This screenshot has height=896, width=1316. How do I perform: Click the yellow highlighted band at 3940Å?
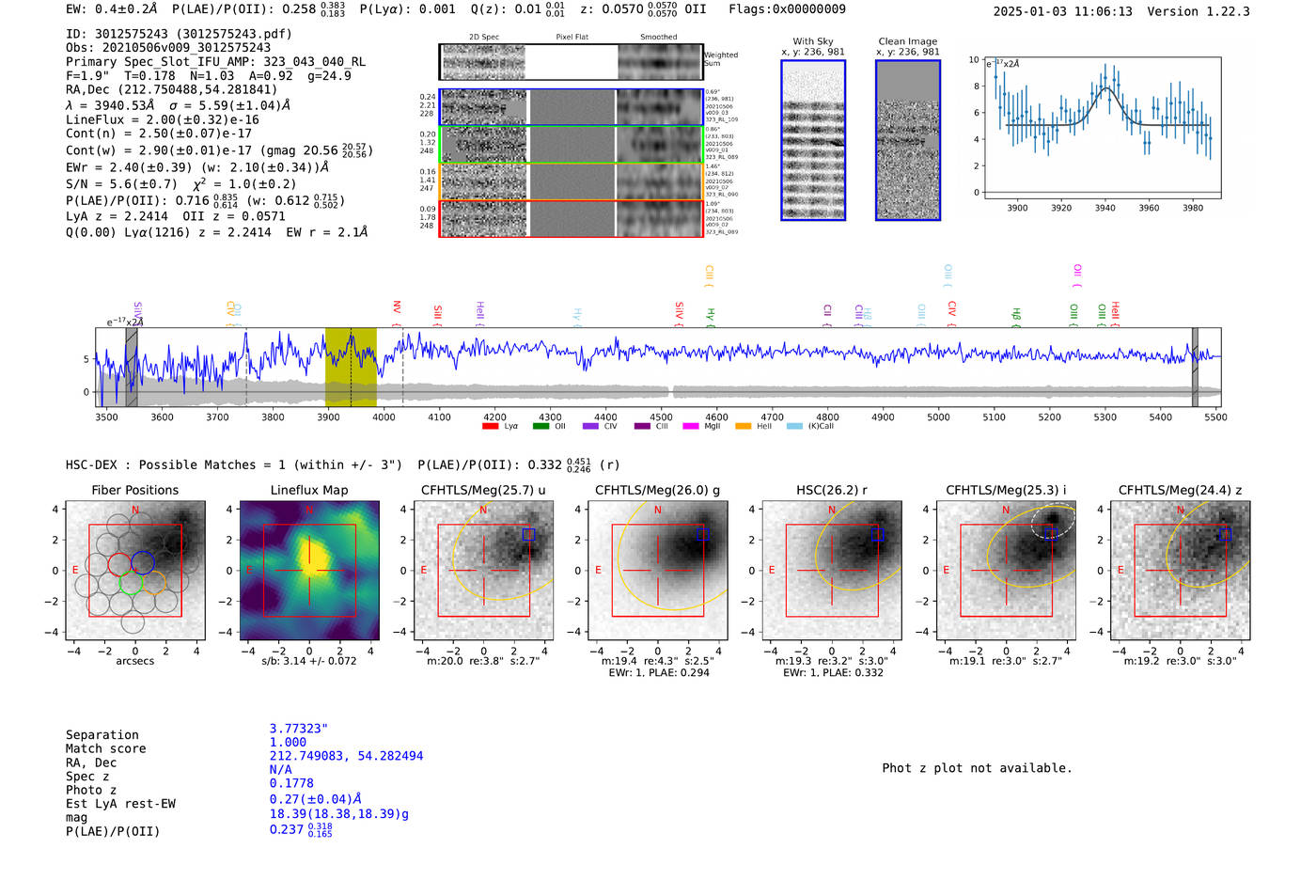pos(351,368)
